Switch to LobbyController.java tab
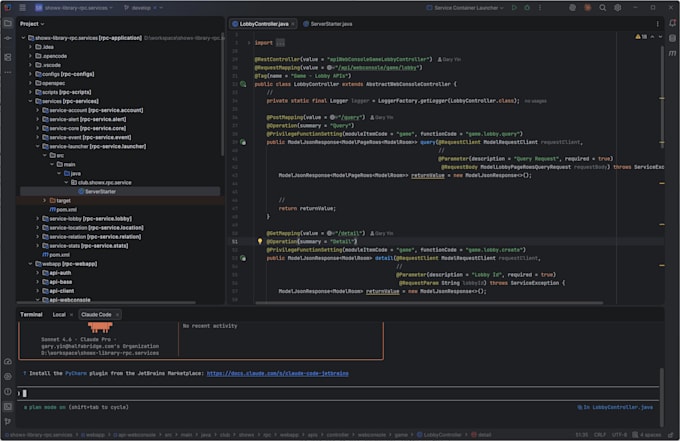 pos(261,24)
